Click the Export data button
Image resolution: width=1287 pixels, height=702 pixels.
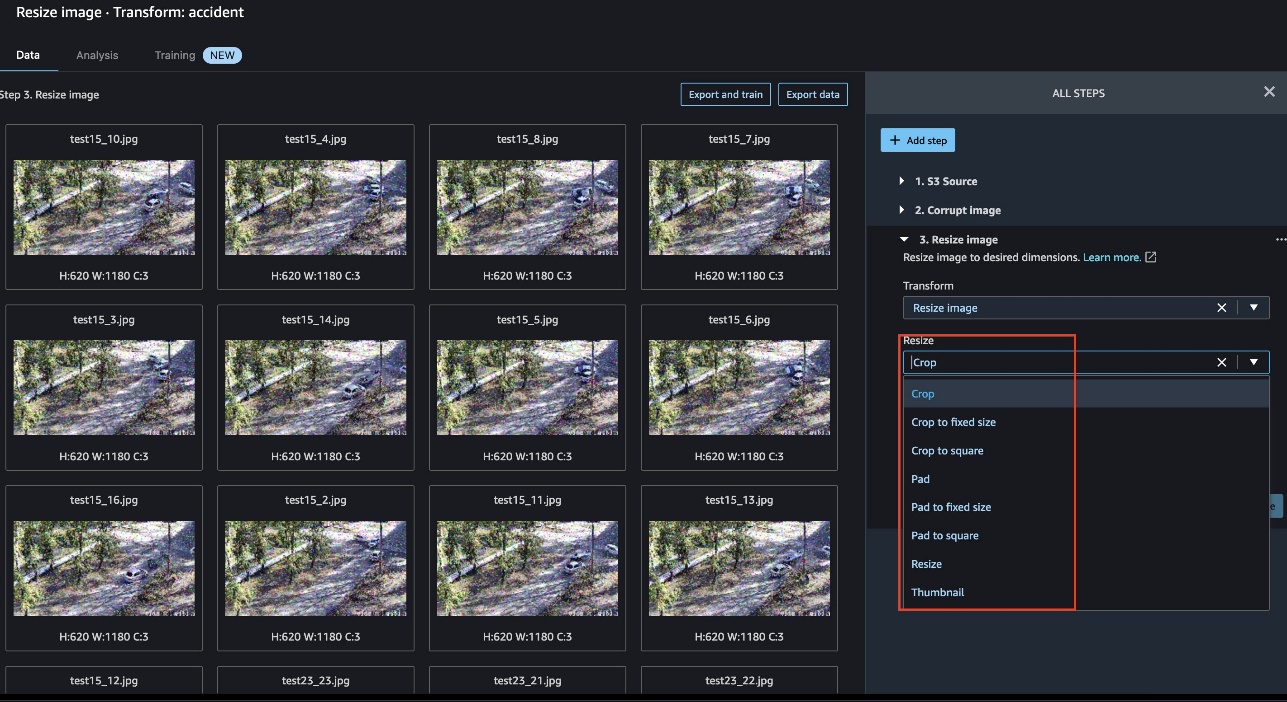(813, 95)
